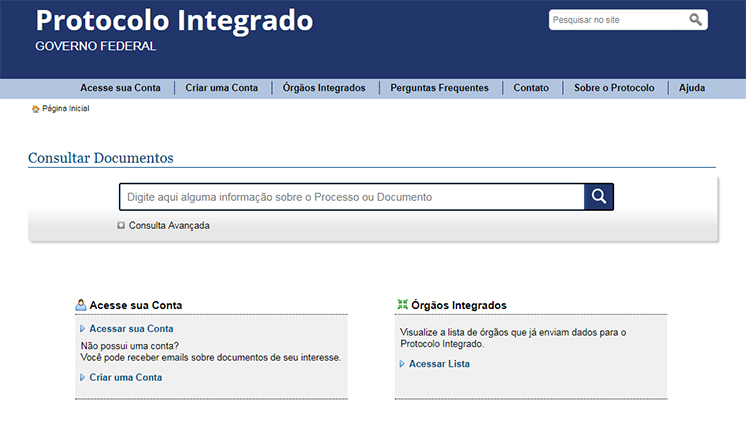Click the Consultar Documentos heading
Screen dimensions: 746x423
(101, 157)
